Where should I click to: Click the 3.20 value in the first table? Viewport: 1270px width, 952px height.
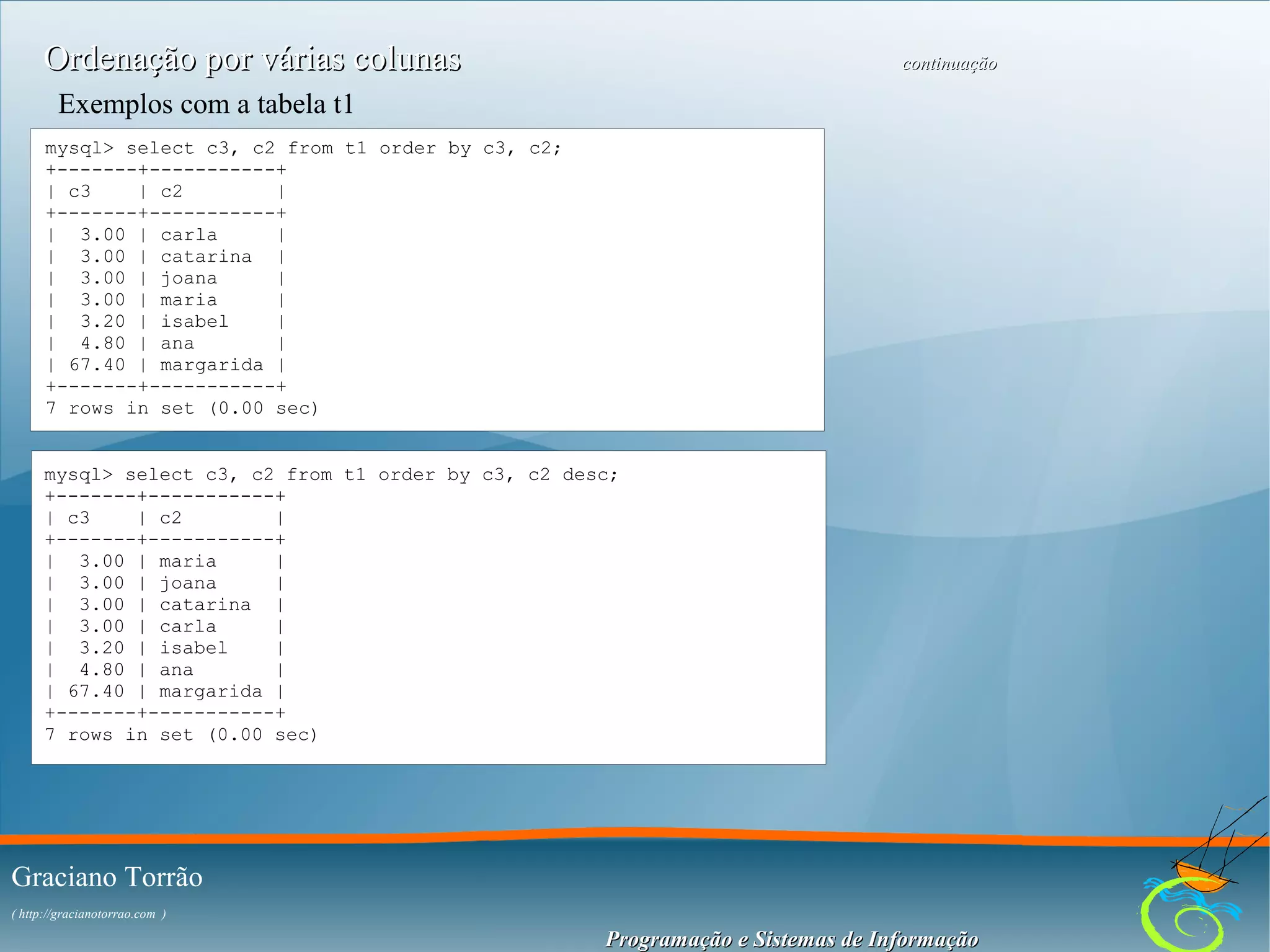pos(103,321)
